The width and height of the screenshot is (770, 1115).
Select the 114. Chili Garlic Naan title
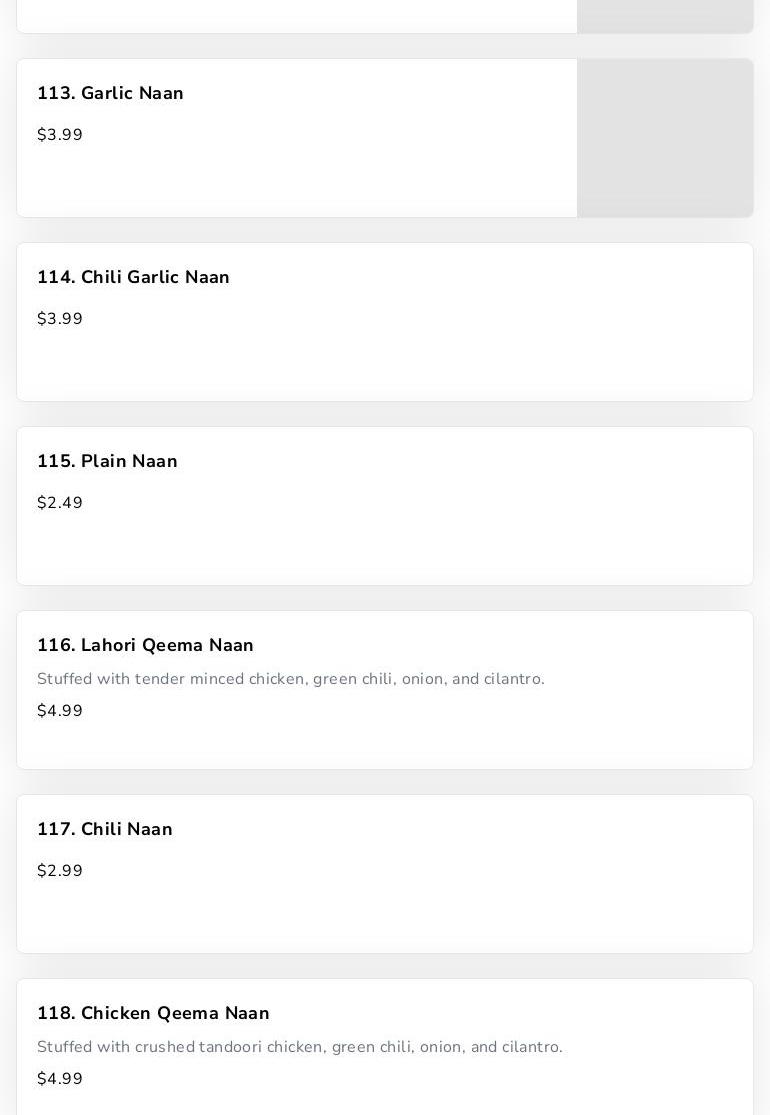[133, 277]
